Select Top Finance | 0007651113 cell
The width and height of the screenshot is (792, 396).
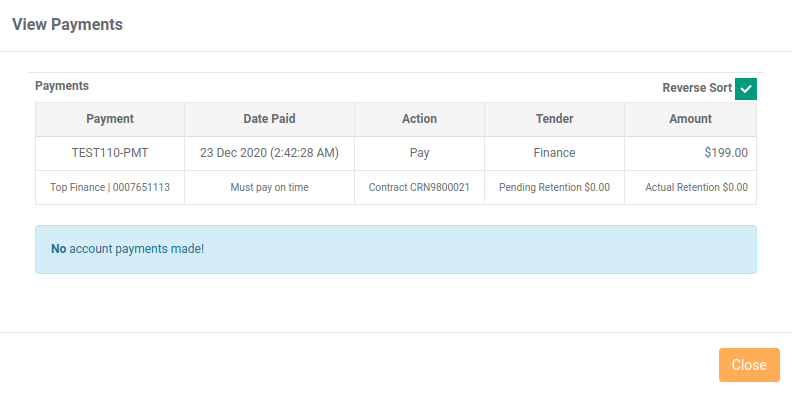click(x=110, y=187)
